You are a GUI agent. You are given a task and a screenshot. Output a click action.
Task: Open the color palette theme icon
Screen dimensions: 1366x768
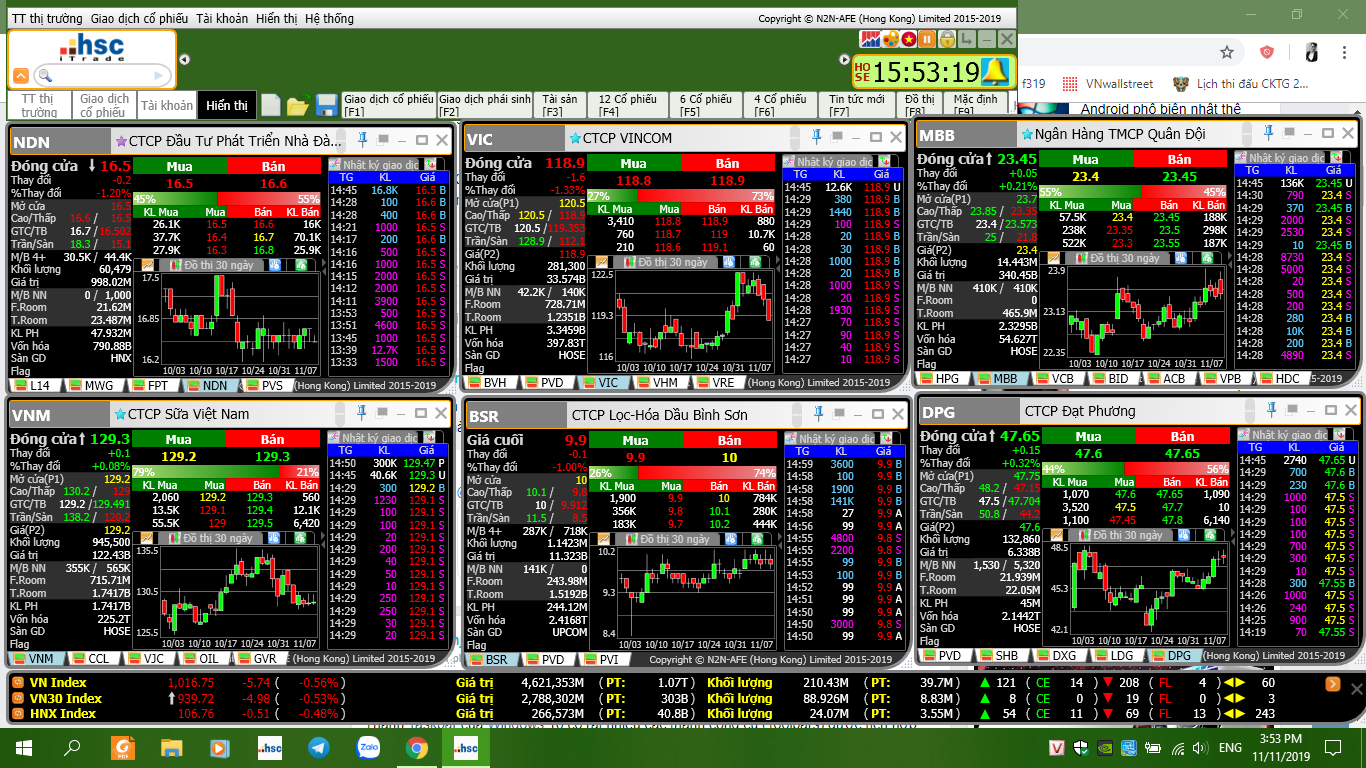[x=890, y=39]
